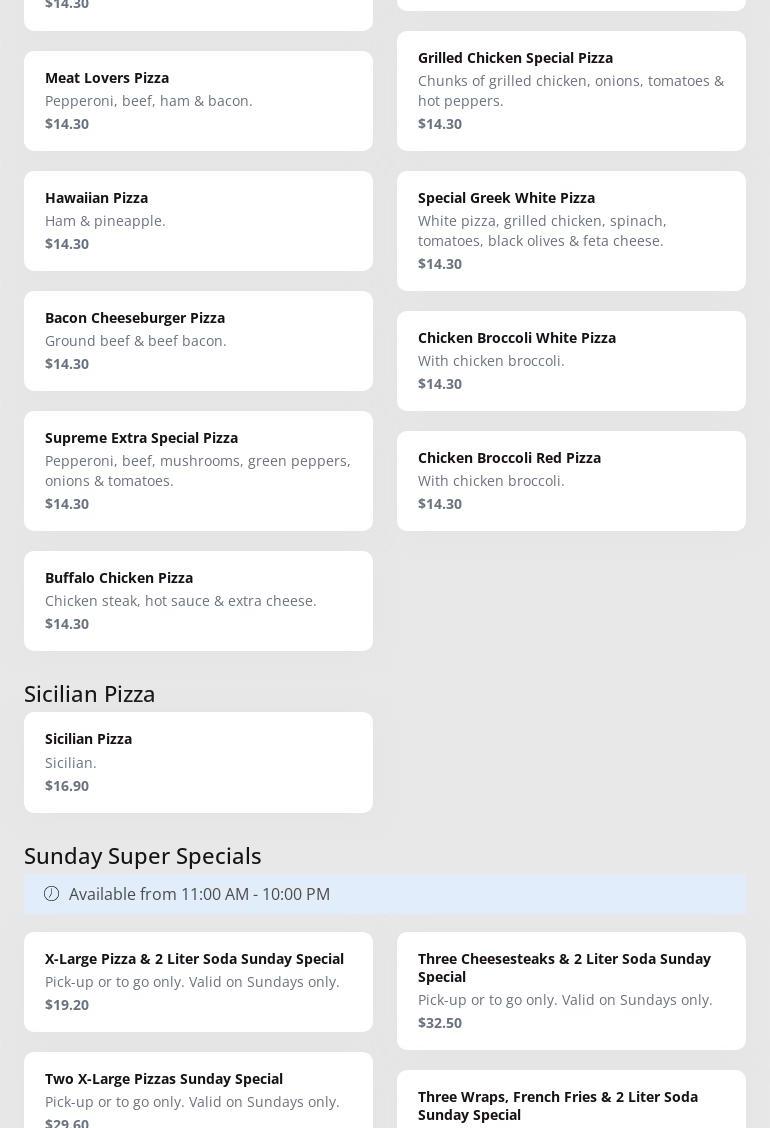
Task: Click the Sicilian Pizza section heading
Action: (x=90, y=693)
